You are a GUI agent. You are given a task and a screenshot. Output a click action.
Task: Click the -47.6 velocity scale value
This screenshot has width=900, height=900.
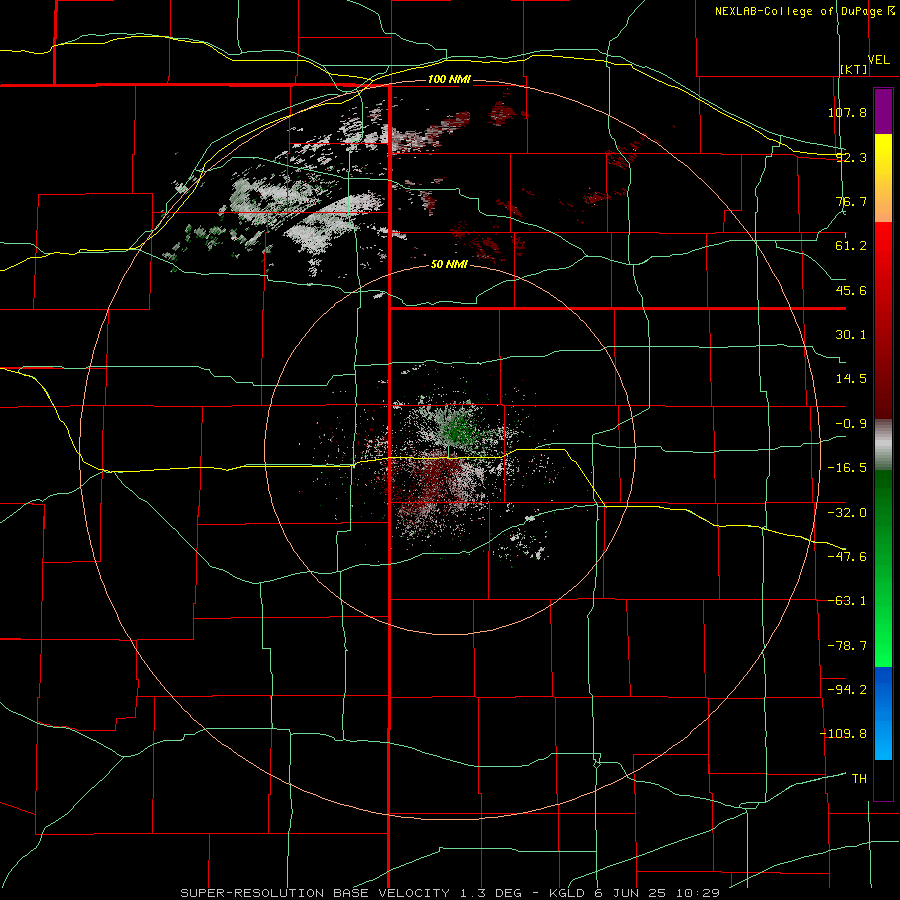coord(847,557)
